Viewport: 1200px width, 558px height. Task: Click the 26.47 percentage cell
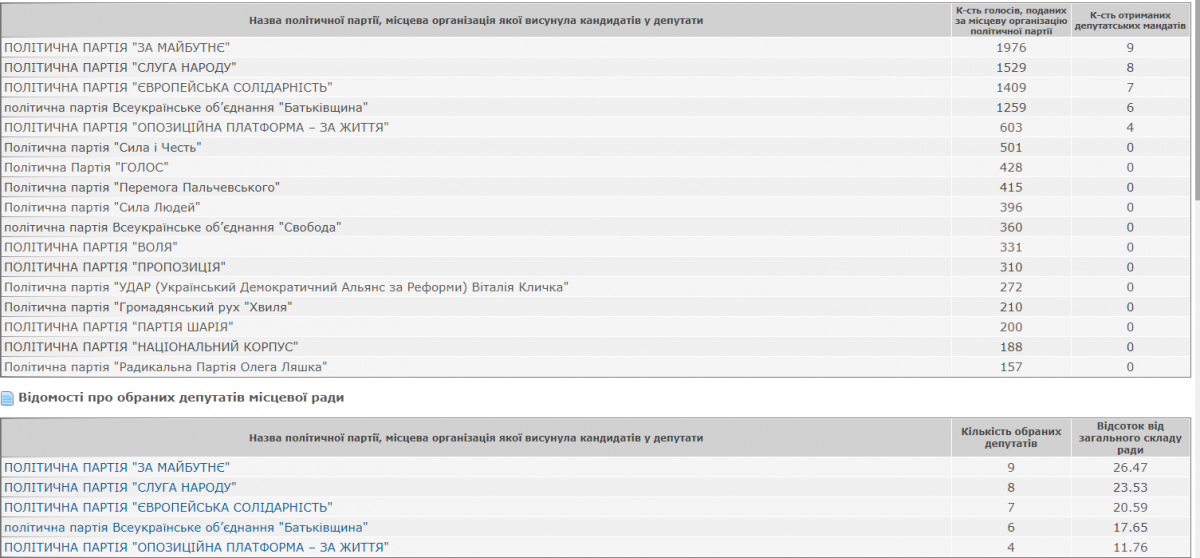[1130, 467]
